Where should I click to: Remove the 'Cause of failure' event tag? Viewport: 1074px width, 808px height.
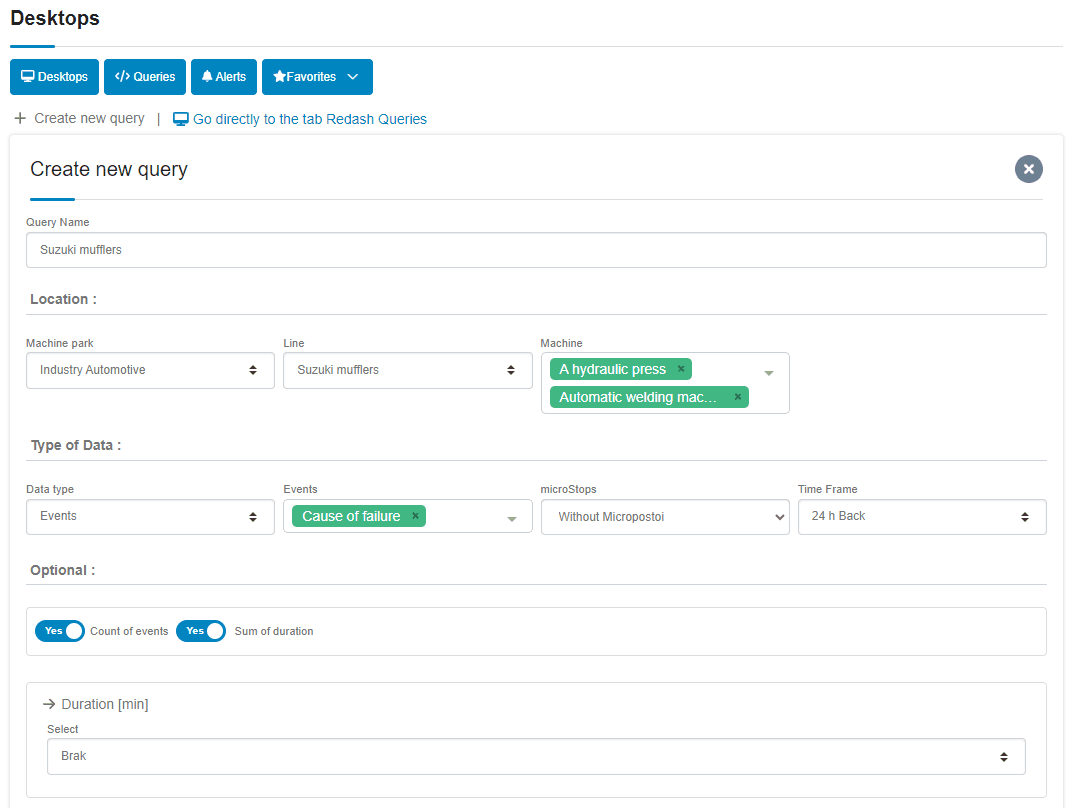coord(415,516)
